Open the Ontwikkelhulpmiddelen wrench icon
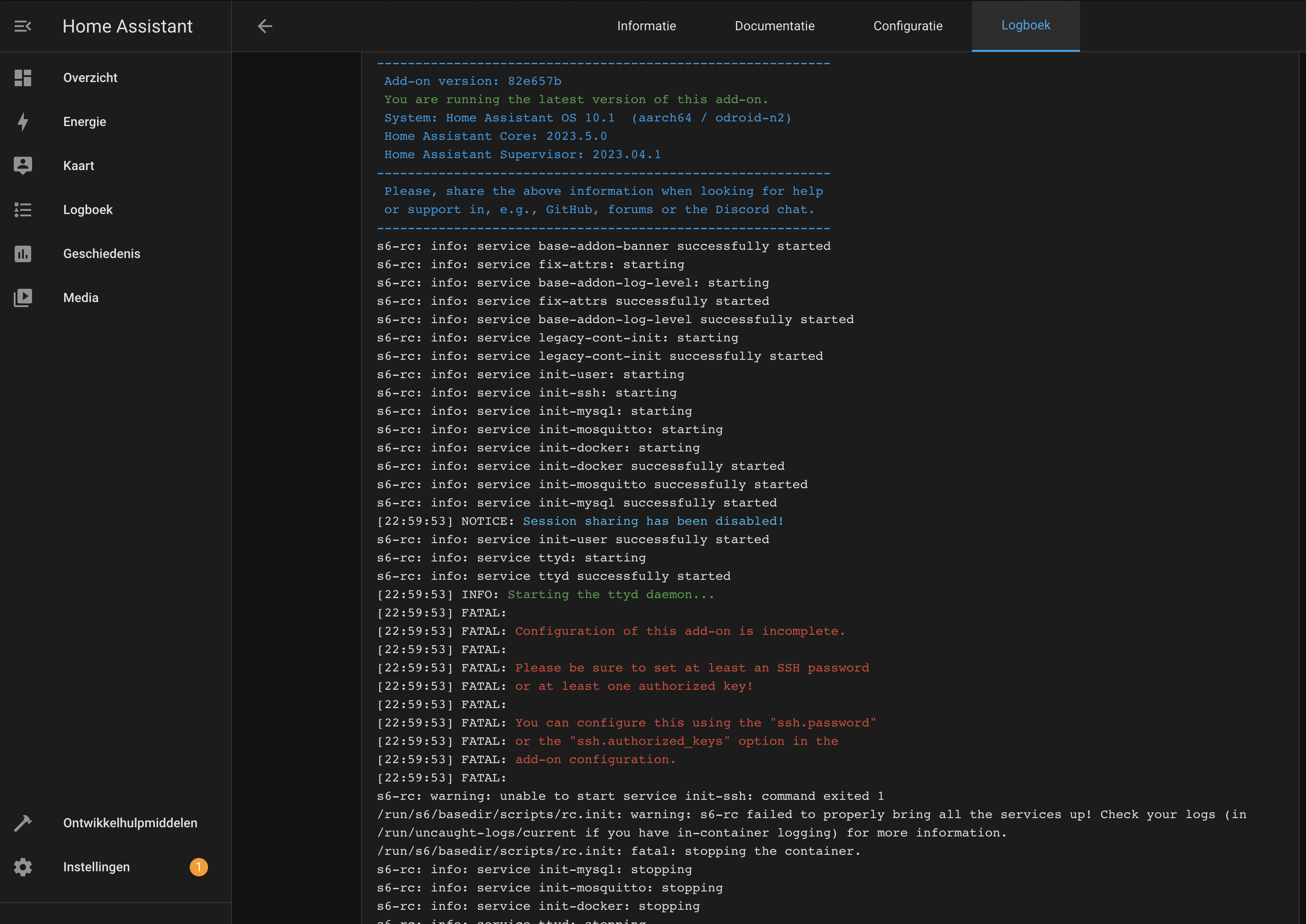 [x=23, y=823]
